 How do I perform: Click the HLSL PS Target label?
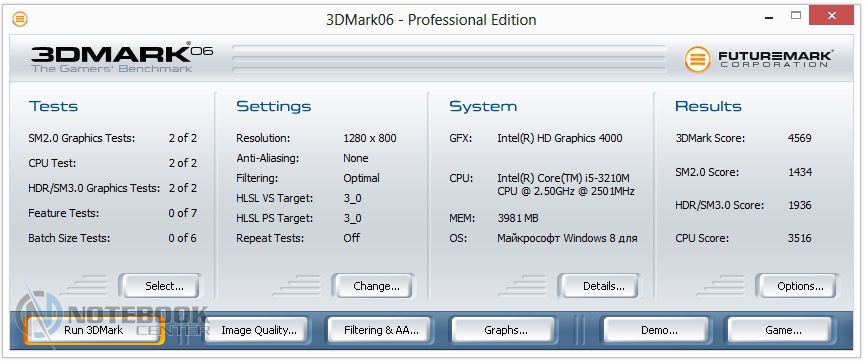[274, 218]
